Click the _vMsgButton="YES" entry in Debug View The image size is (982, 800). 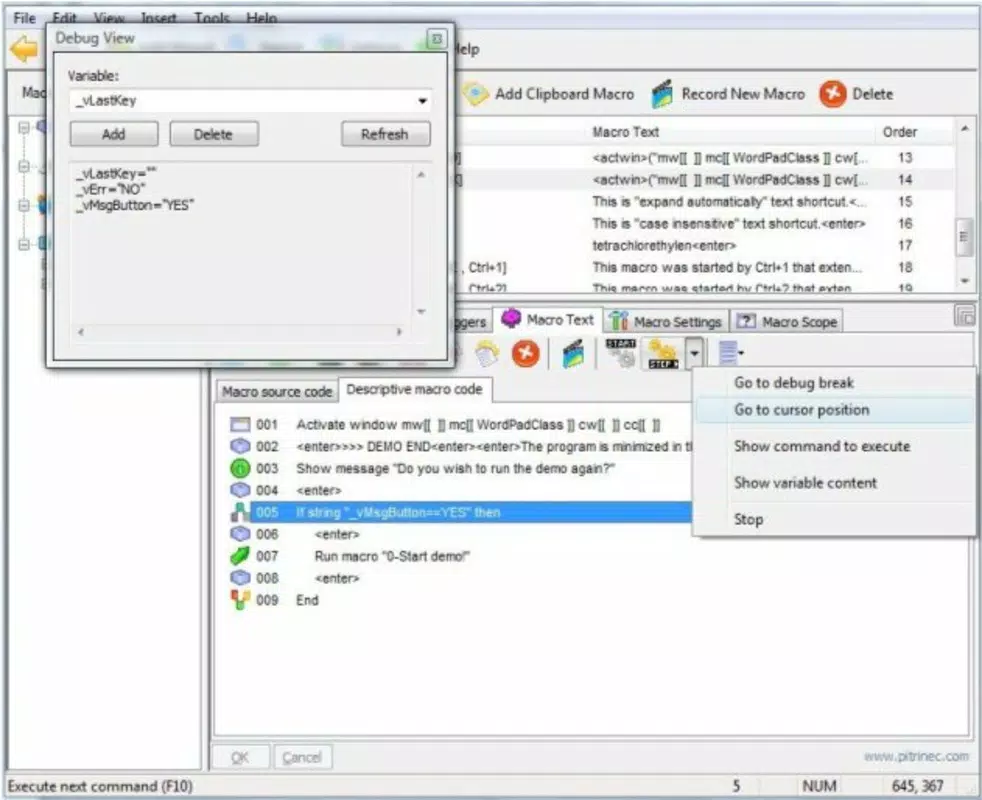click(x=135, y=205)
